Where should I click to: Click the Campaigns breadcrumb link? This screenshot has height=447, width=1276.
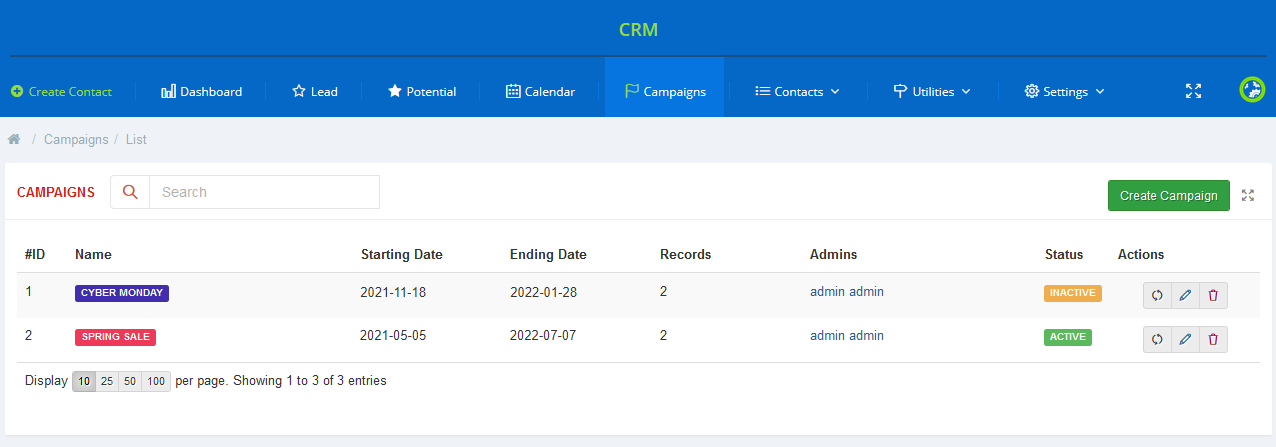(76, 139)
